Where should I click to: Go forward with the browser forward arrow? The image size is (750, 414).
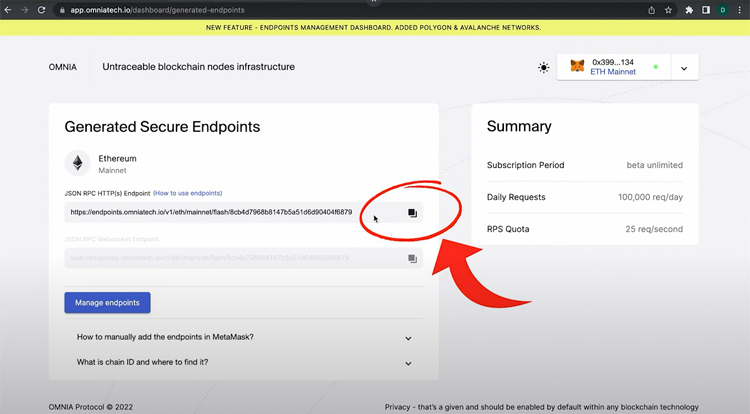click(24, 10)
